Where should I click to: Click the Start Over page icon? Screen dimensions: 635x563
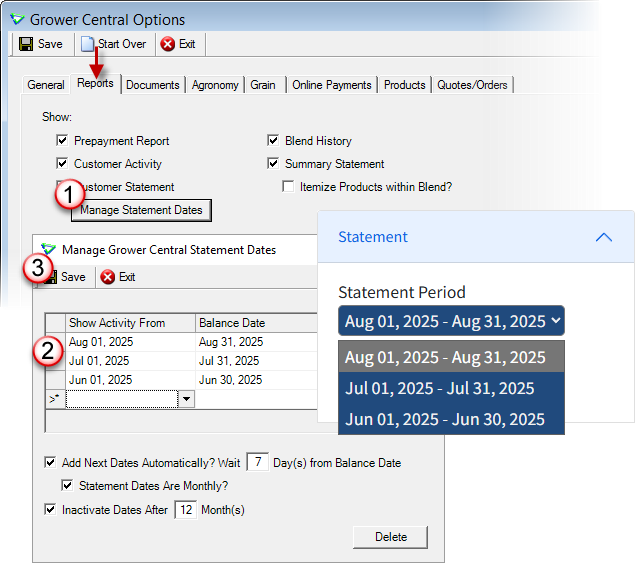87,44
